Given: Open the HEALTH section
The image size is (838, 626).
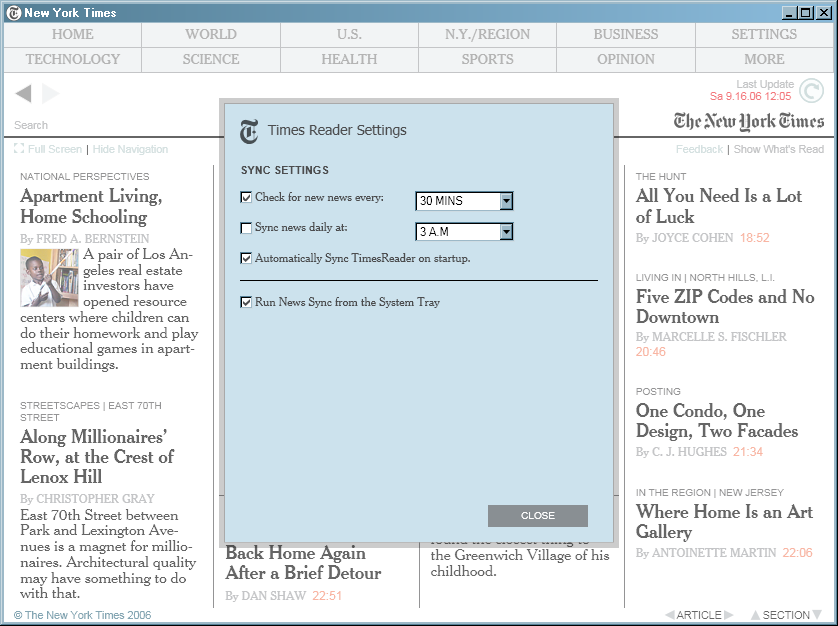Looking at the screenshot, I should 349,59.
